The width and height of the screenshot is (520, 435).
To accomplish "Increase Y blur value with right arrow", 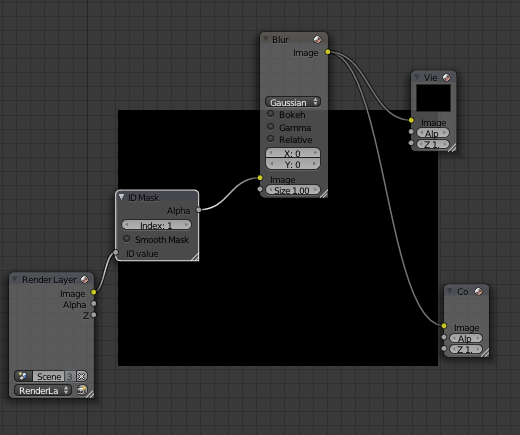I will click(x=315, y=164).
